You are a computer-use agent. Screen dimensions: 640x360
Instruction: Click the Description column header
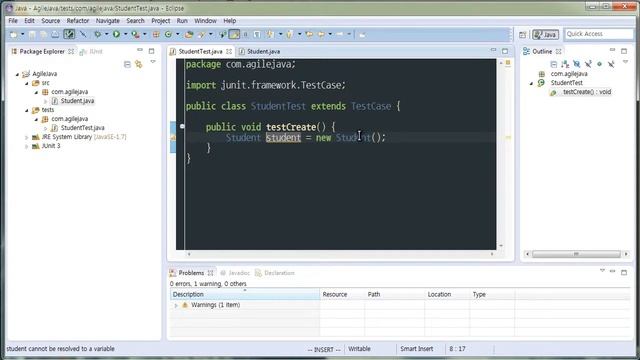pyautogui.click(x=245, y=294)
